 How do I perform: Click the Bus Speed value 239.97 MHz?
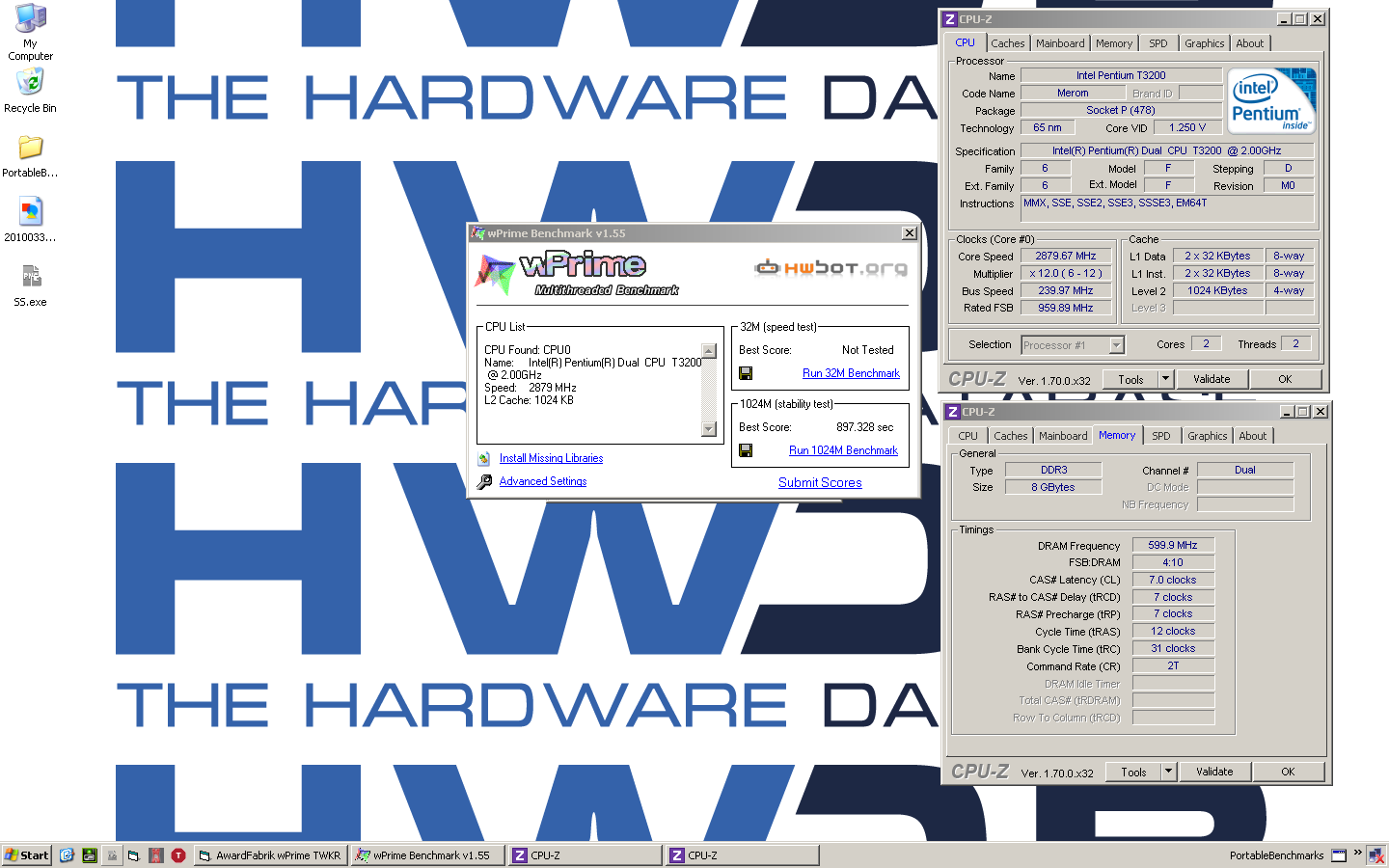(1066, 291)
